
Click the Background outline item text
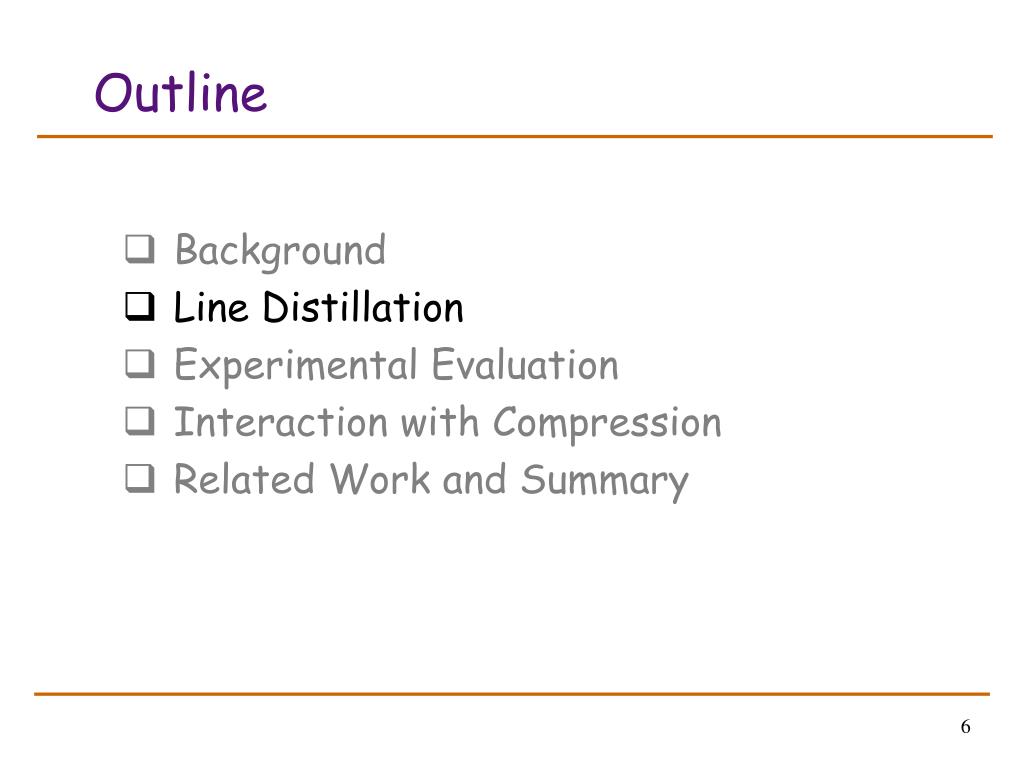pyautogui.click(x=281, y=251)
